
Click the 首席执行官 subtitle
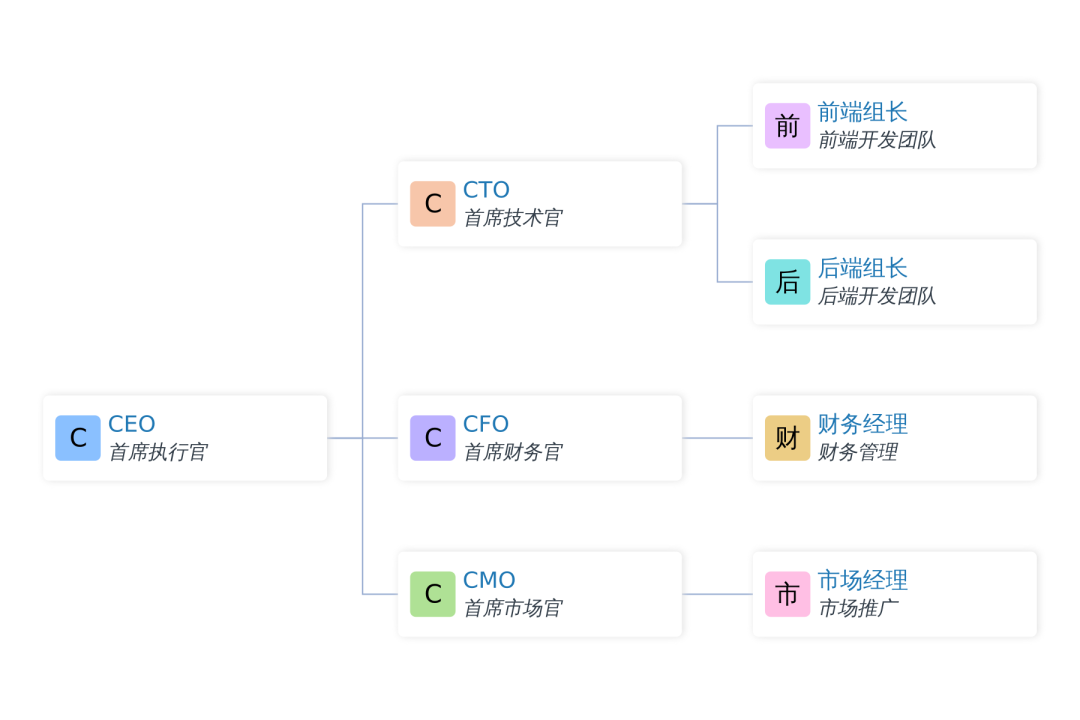pos(158,452)
